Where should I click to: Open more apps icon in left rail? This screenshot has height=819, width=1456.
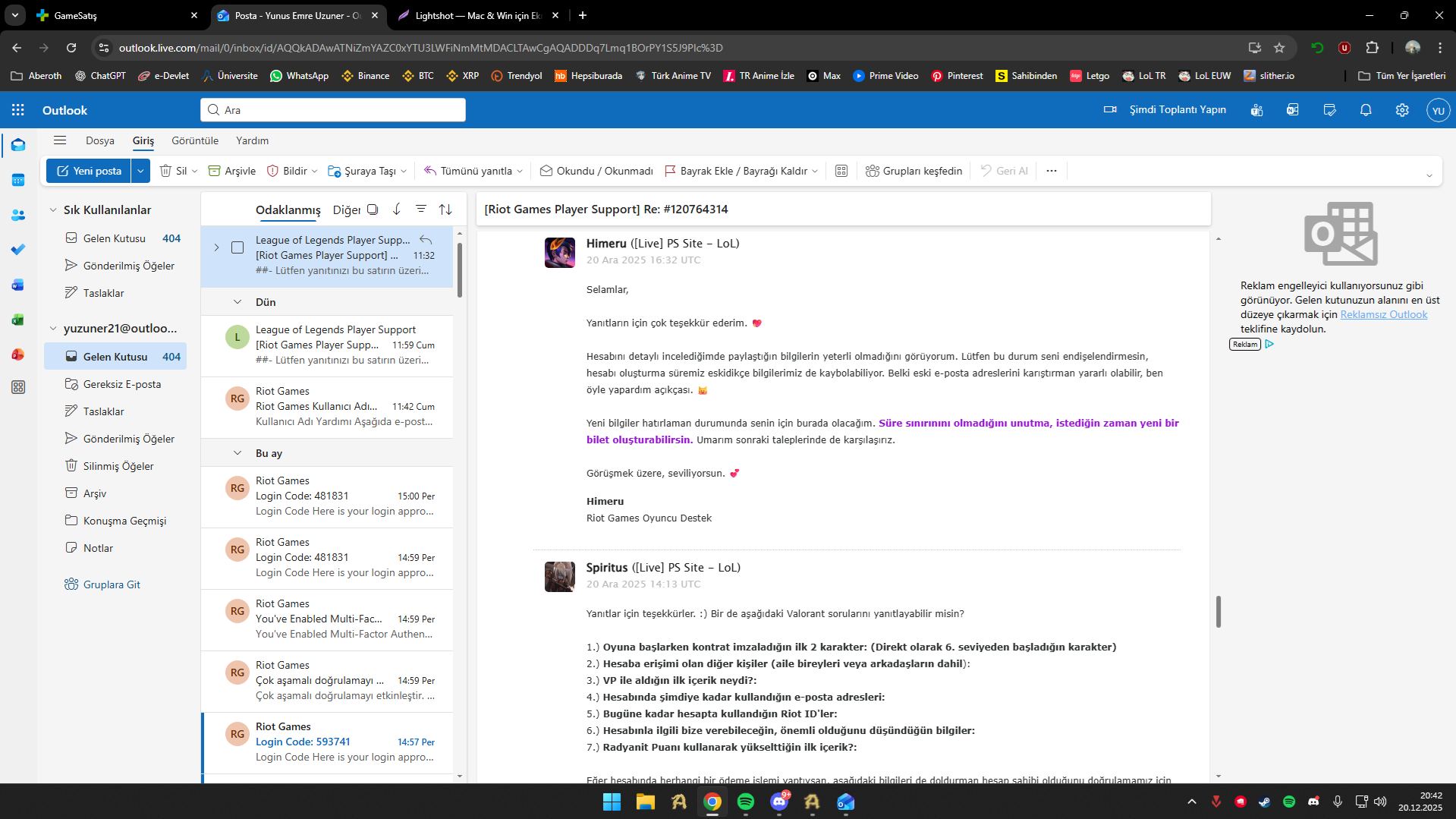[18, 387]
